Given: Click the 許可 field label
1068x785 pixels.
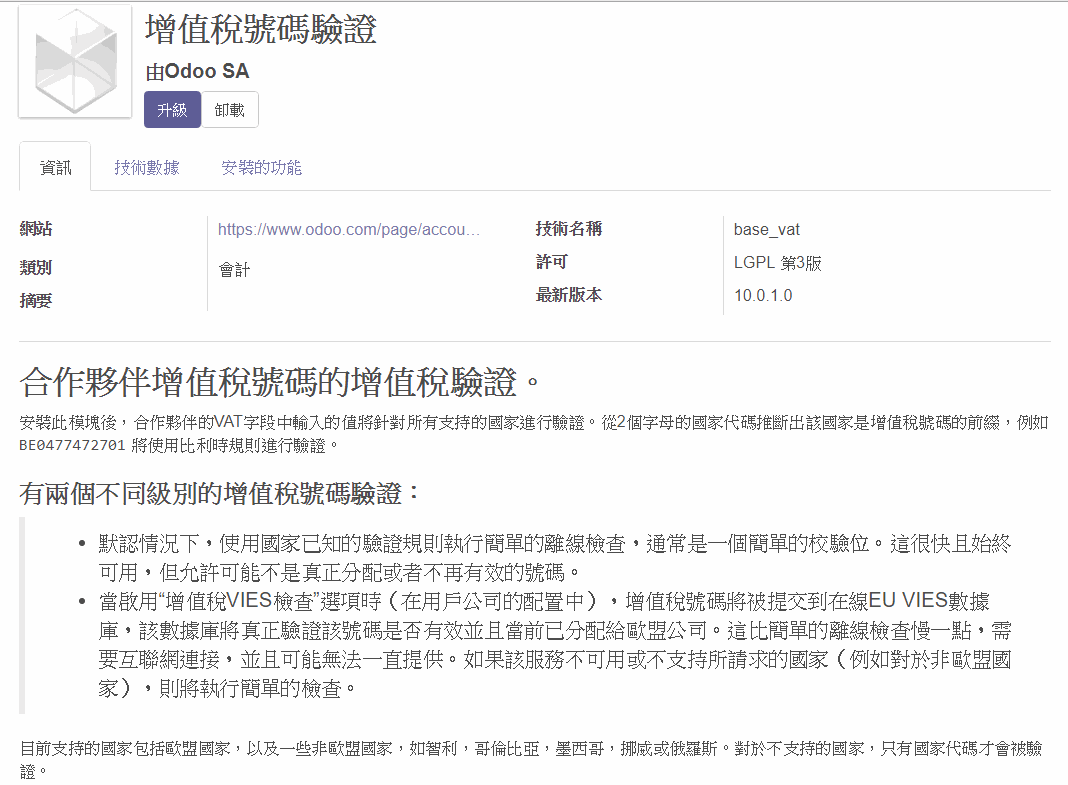Looking at the screenshot, I should (552, 262).
